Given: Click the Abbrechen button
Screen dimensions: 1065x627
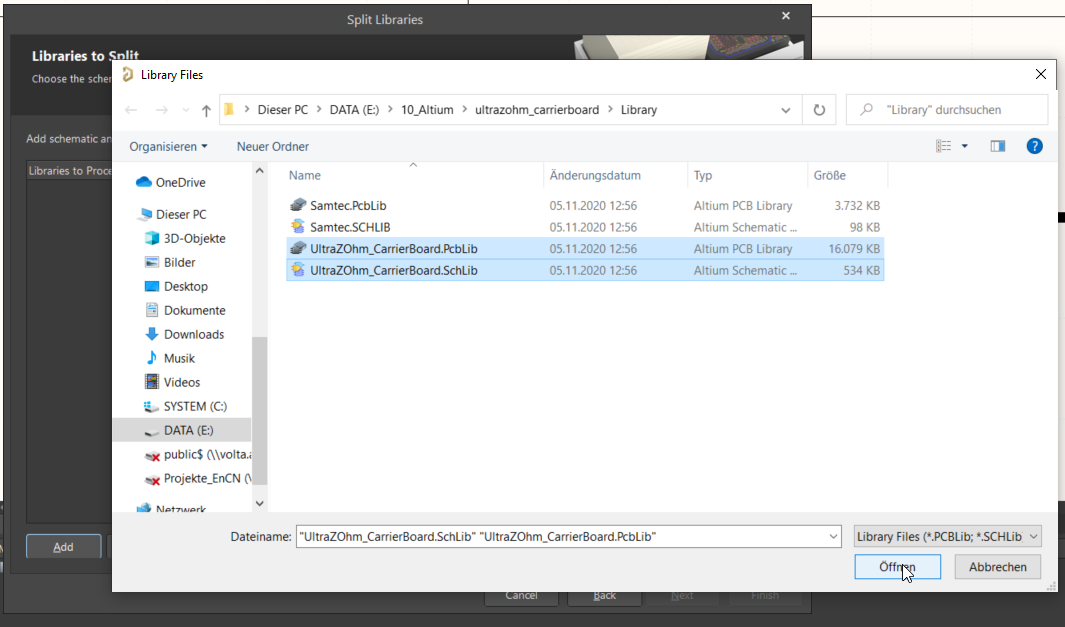Looking at the screenshot, I should [x=997, y=567].
